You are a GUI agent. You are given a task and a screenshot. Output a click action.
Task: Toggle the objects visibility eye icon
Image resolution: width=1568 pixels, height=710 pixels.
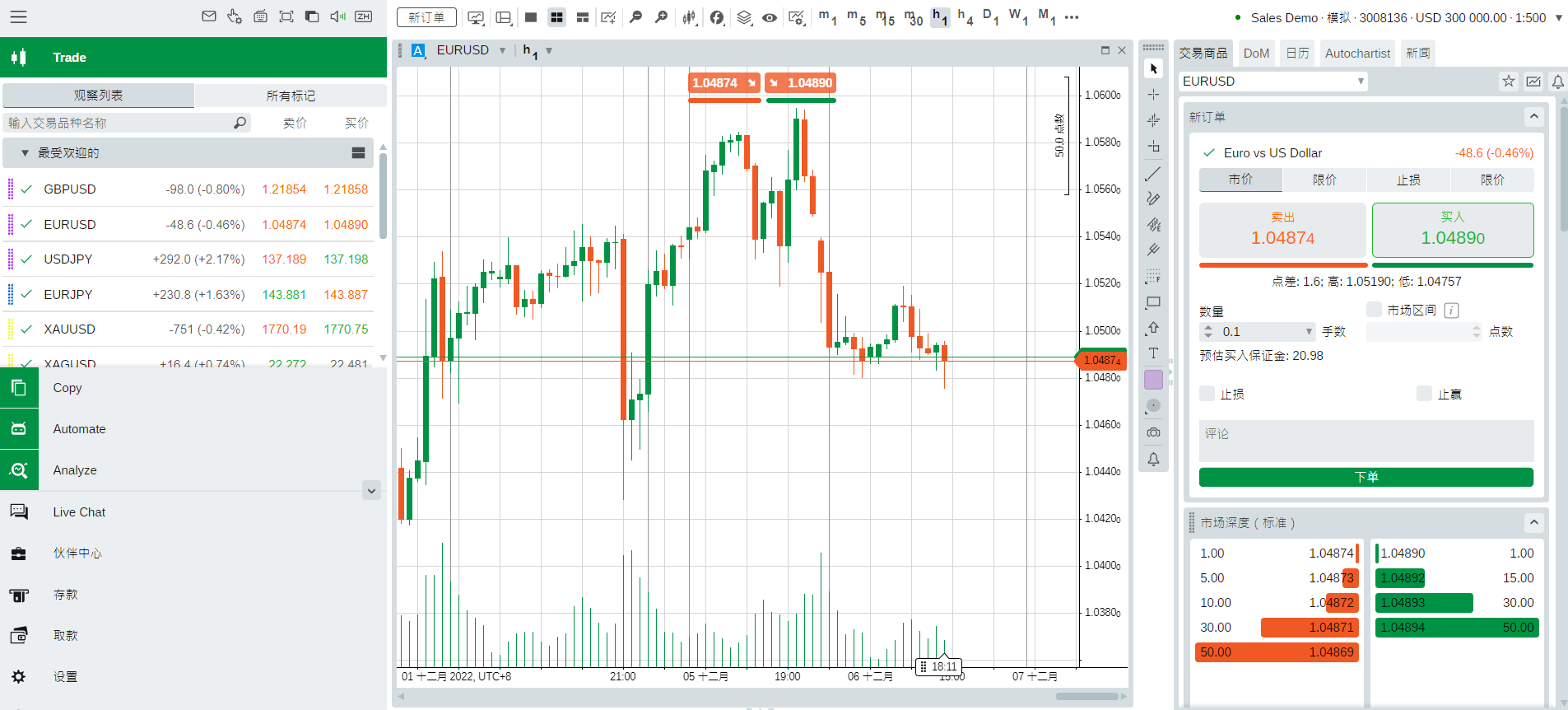pyautogui.click(x=770, y=17)
